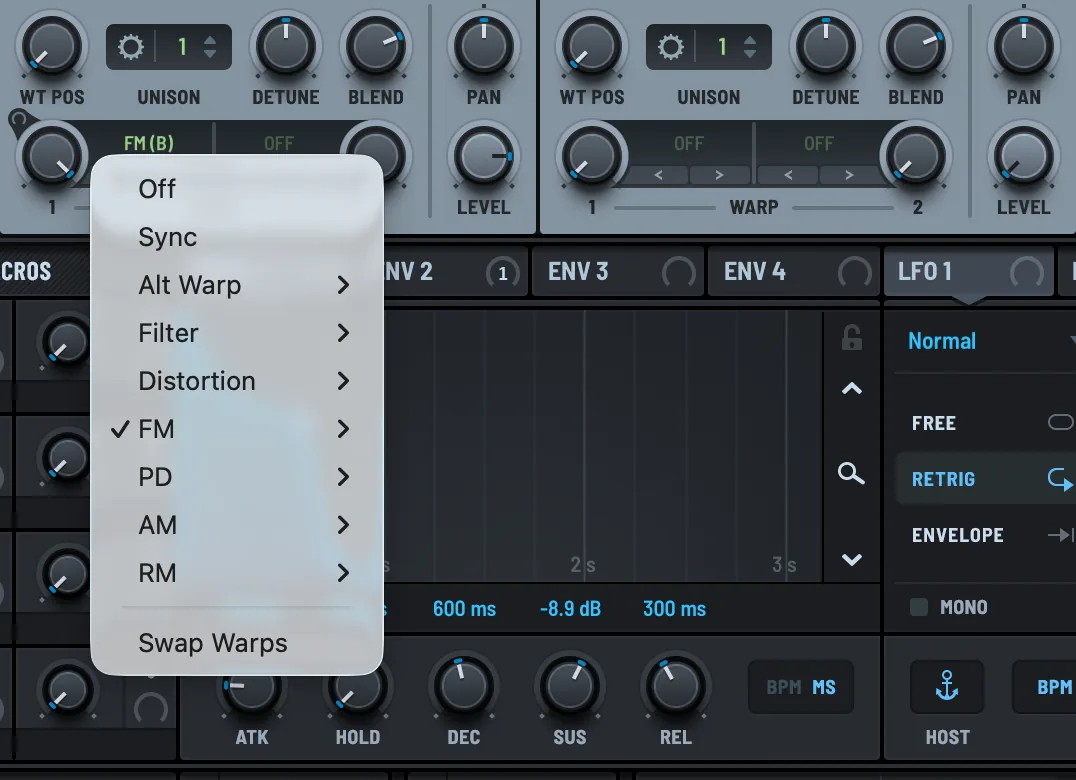
Task: Click the ENVELOPE one-shot arrow icon
Action: [1061, 534]
